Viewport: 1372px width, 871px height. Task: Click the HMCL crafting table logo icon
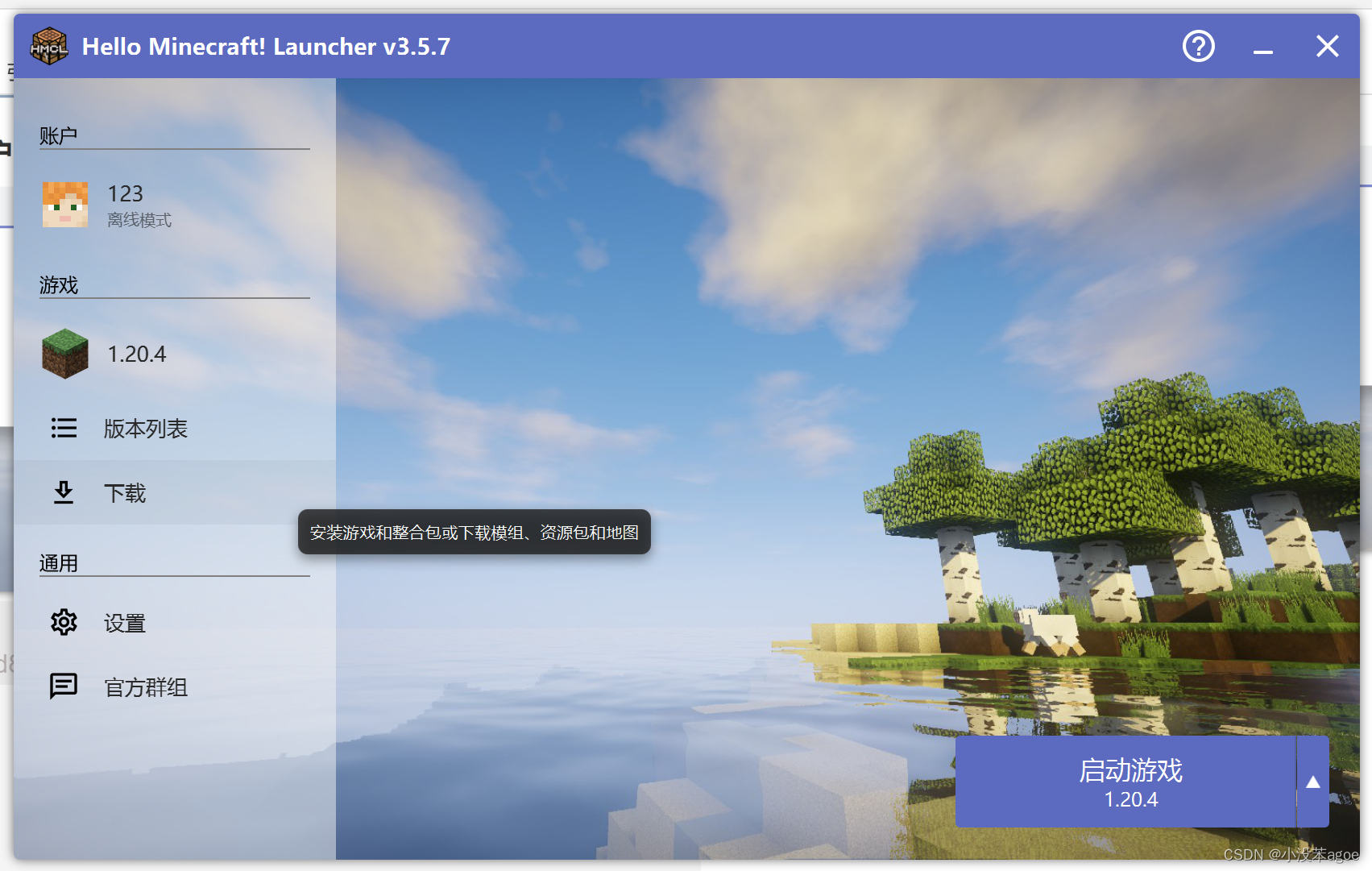(x=49, y=47)
